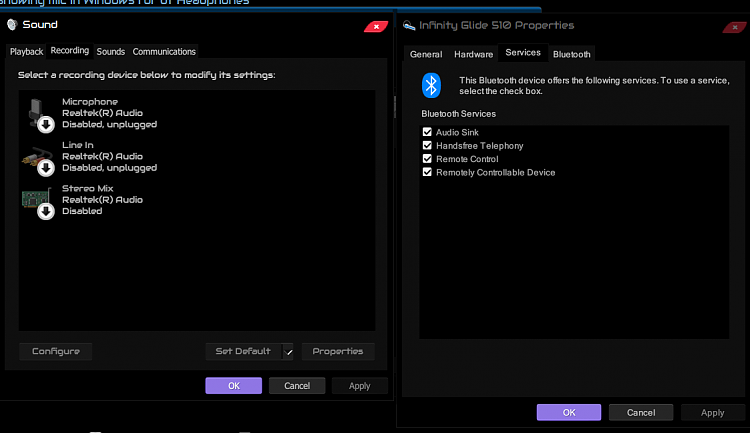Image resolution: width=750 pixels, height=433 pixels.
Task: Open the General tab in Properties
Action: click(x=426, y=55)
